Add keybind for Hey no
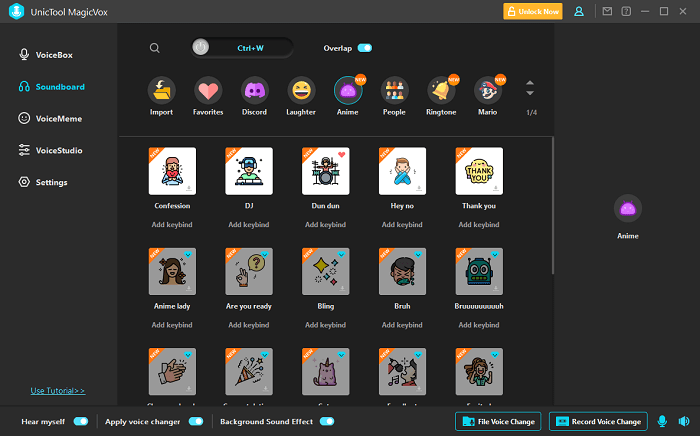Screen dimensions: 700x436 pyautogui.click(x=402, y=224)
